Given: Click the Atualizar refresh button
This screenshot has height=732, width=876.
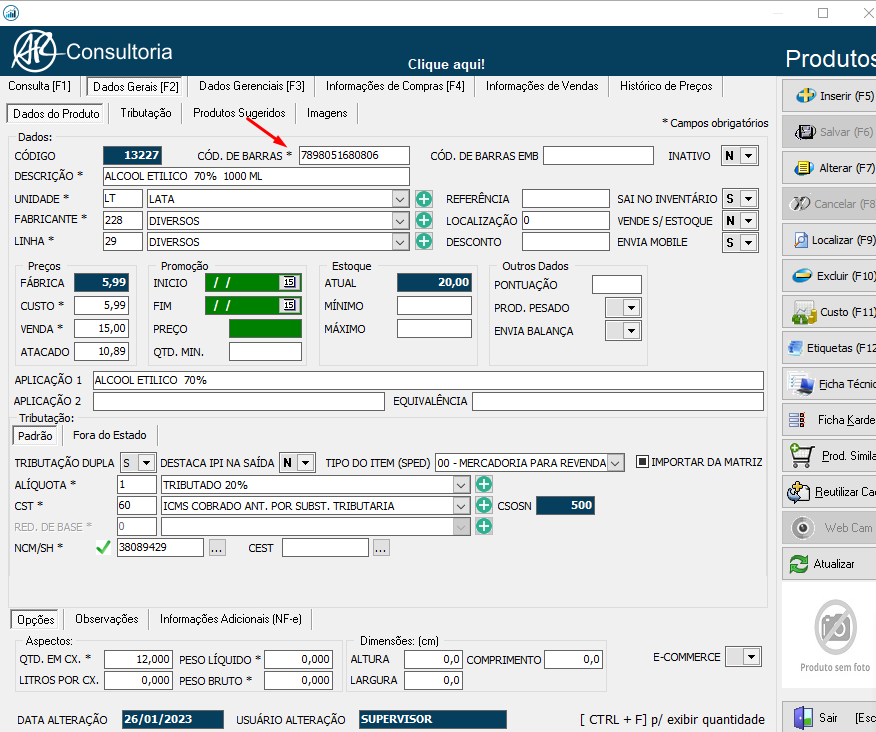Looking at the screenshot, I should pyautogui.click(x=829, y=564).
